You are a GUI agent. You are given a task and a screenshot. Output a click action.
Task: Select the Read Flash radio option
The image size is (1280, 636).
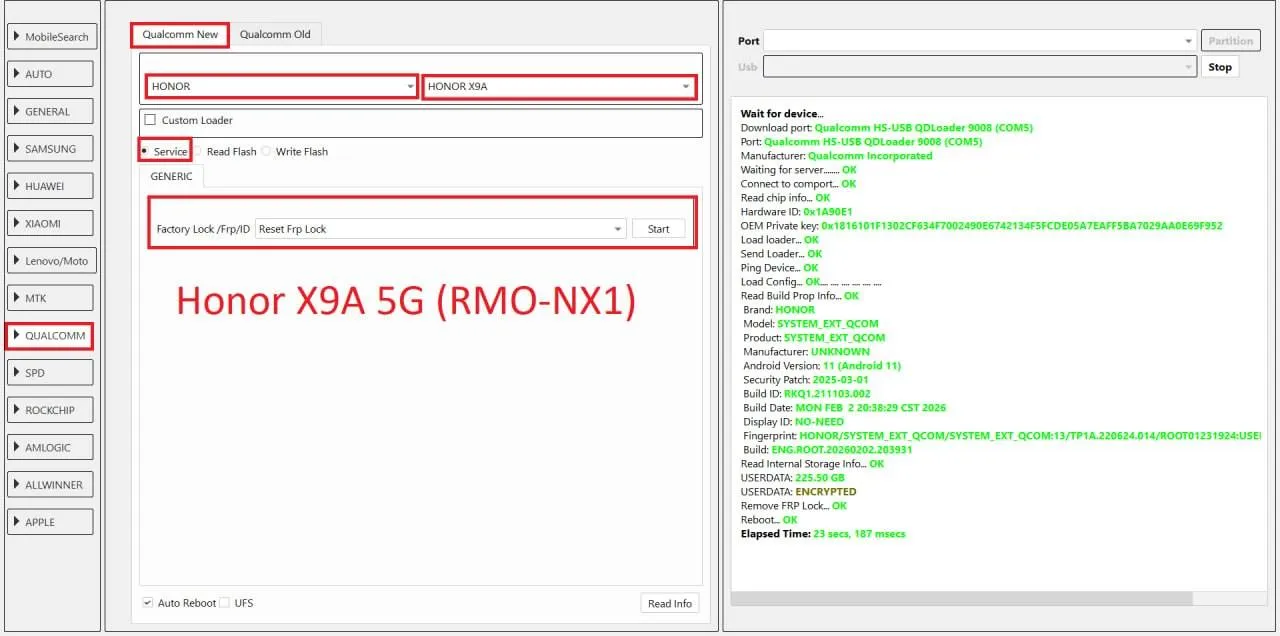click(x=198, y=152)
